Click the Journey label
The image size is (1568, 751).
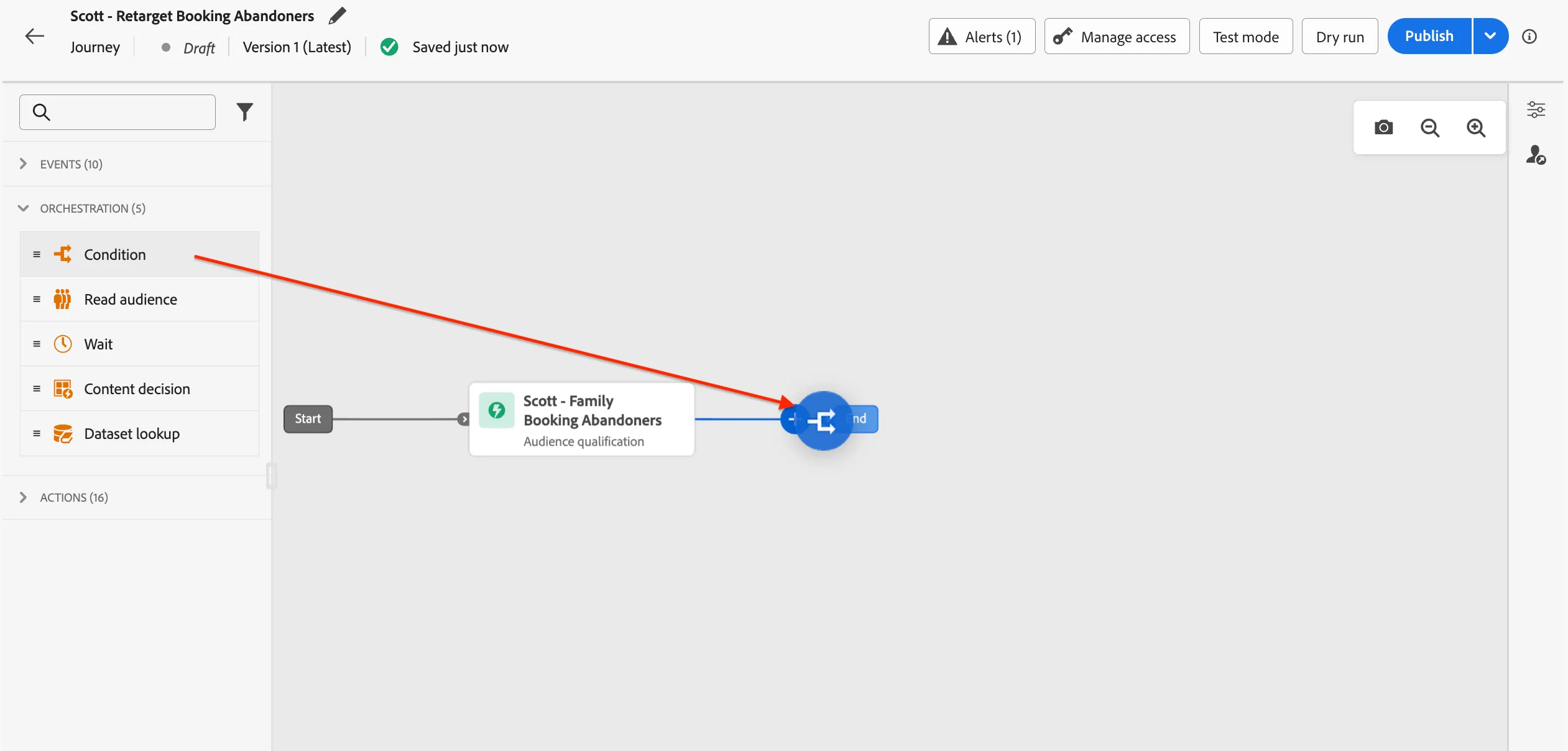click(95, 47)
